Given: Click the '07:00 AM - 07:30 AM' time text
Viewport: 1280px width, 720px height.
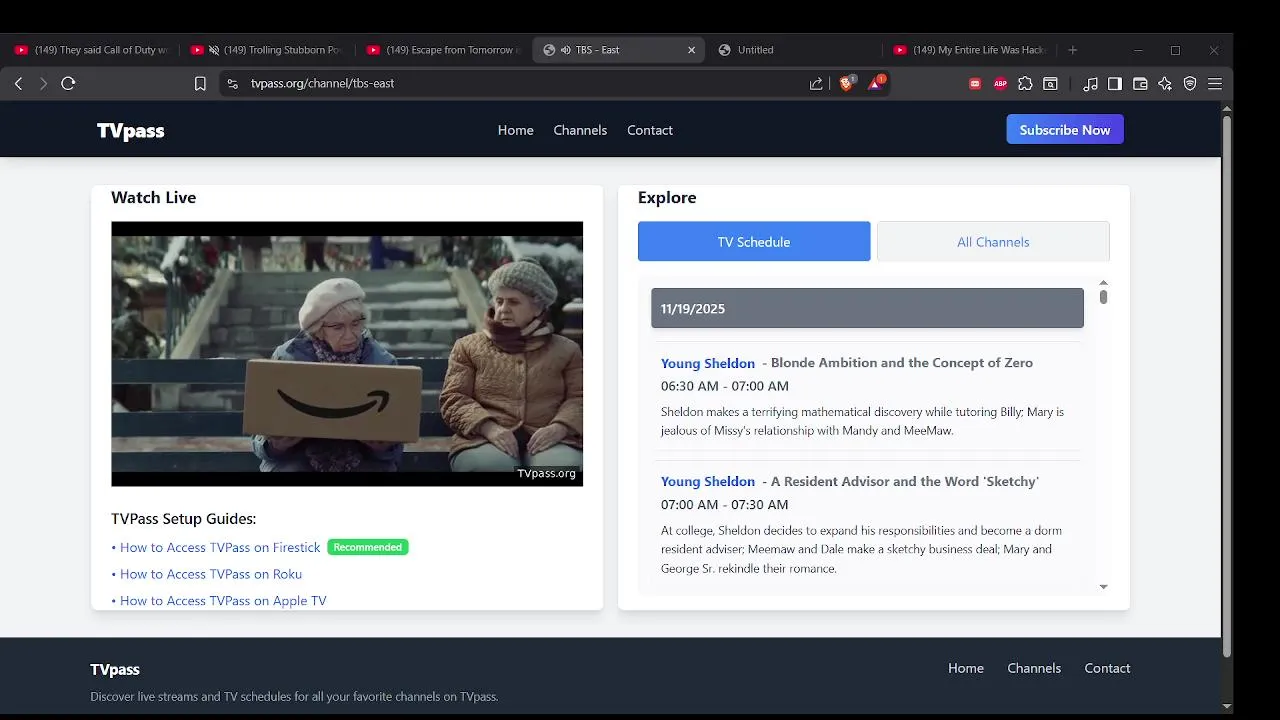Looking at the screenshot, I should pos(725,505).
